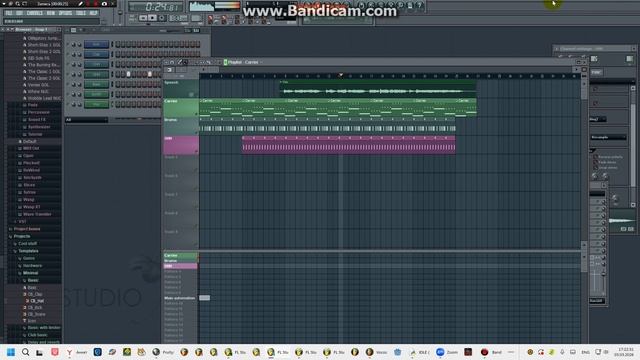This screenshot has width=640, height=360.
Task: Click the tempo display in the transport panel
Action: pos(178,18)
